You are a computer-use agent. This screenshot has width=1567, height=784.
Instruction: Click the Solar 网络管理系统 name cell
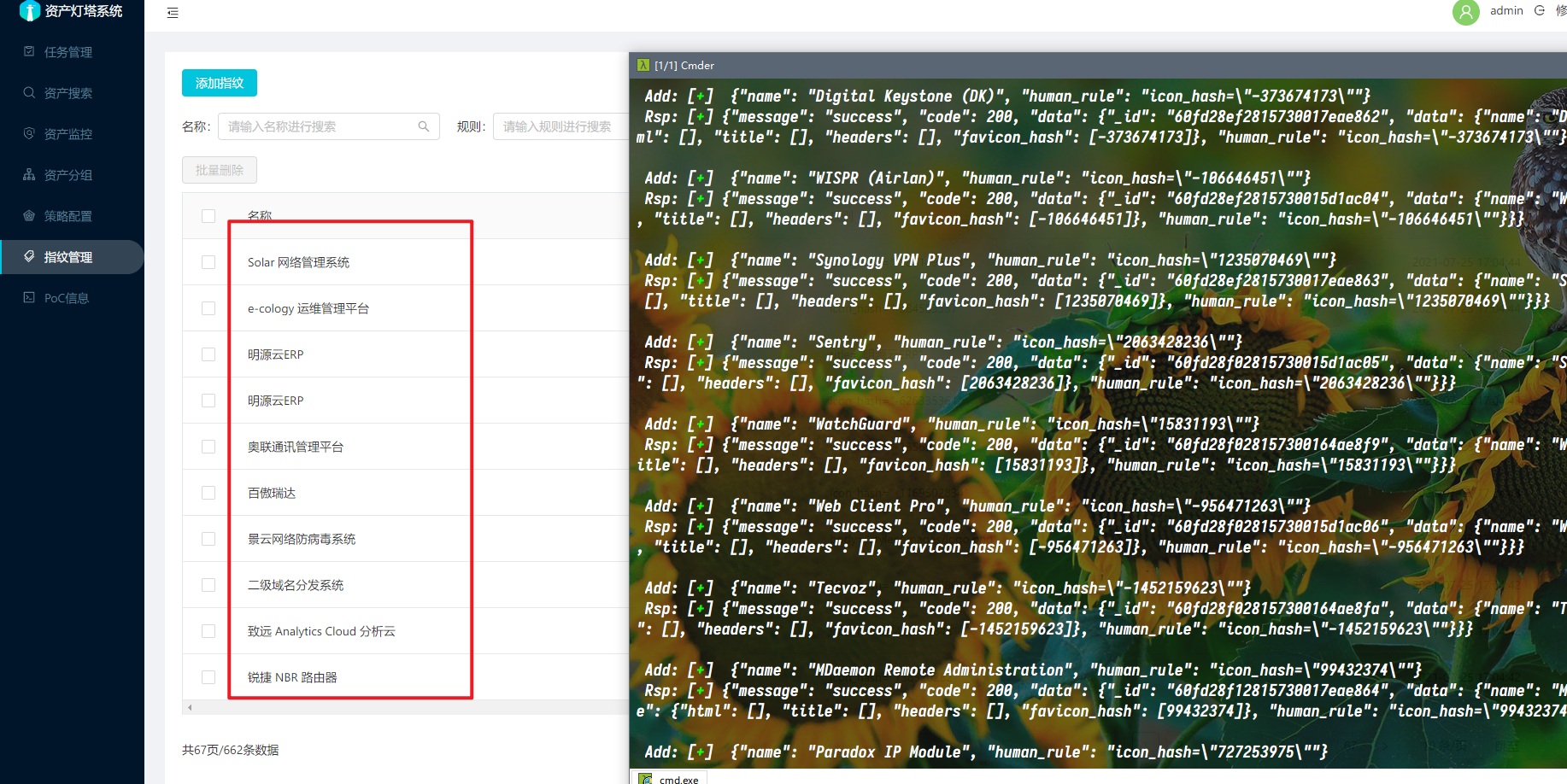pos(298,262)
